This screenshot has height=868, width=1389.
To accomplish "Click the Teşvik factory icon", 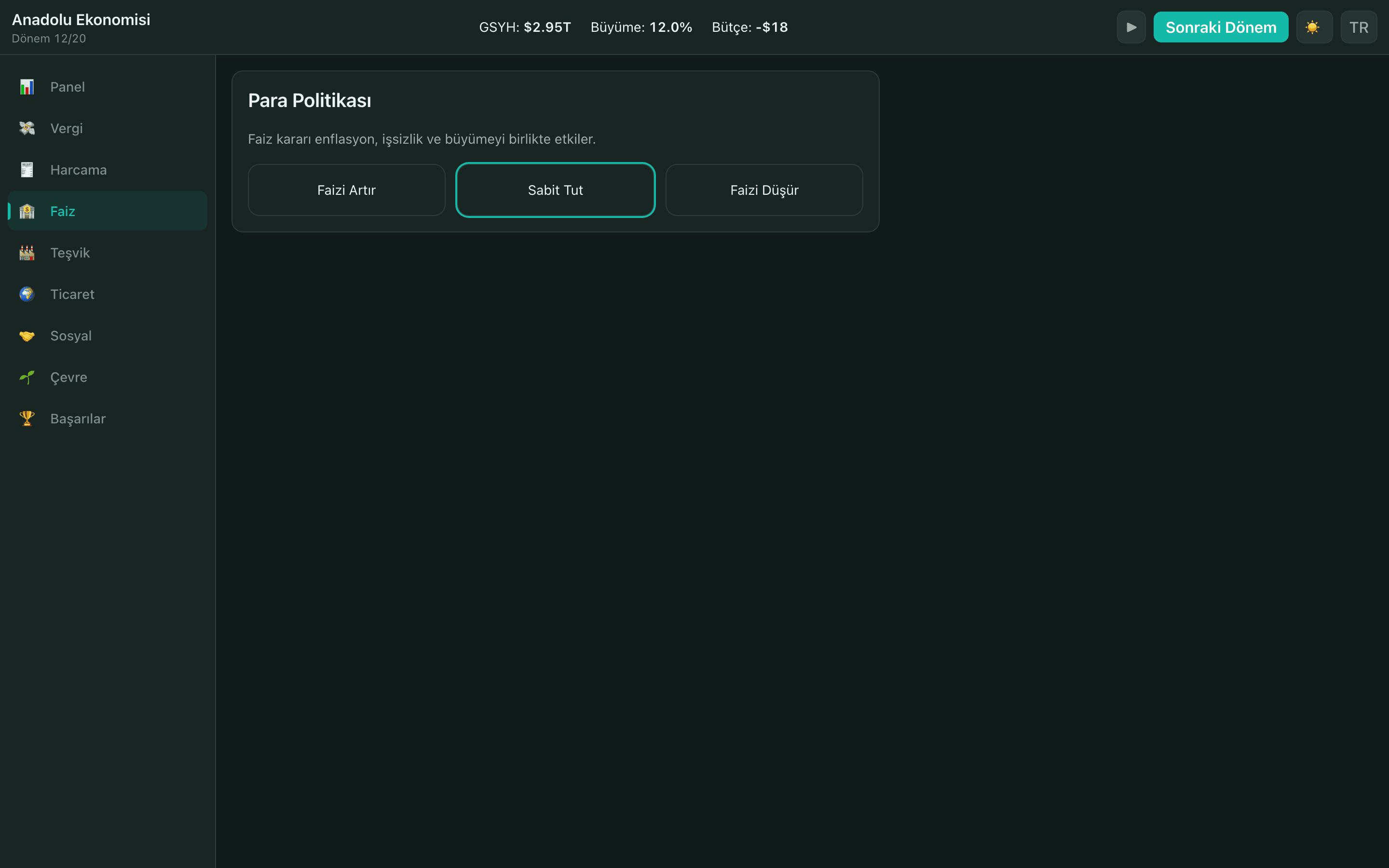I will tap(27, 253).
